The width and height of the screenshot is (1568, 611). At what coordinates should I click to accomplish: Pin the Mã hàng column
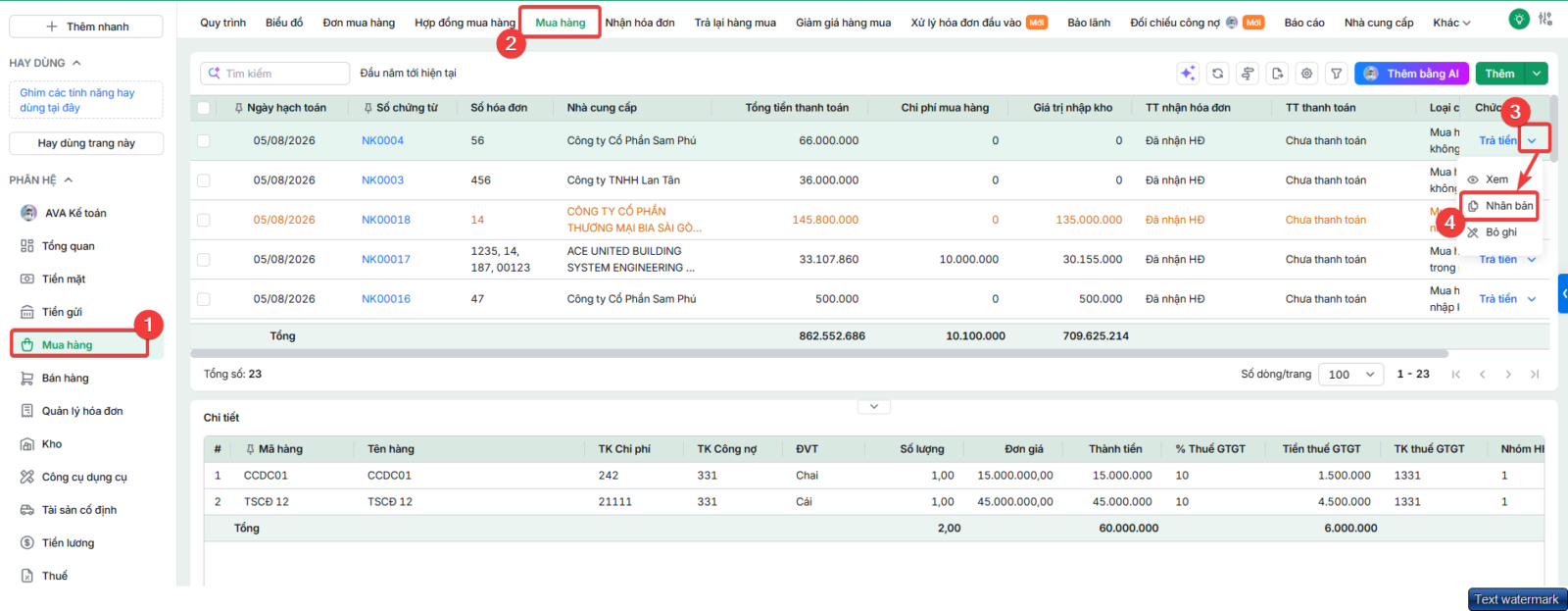[250, 449]
